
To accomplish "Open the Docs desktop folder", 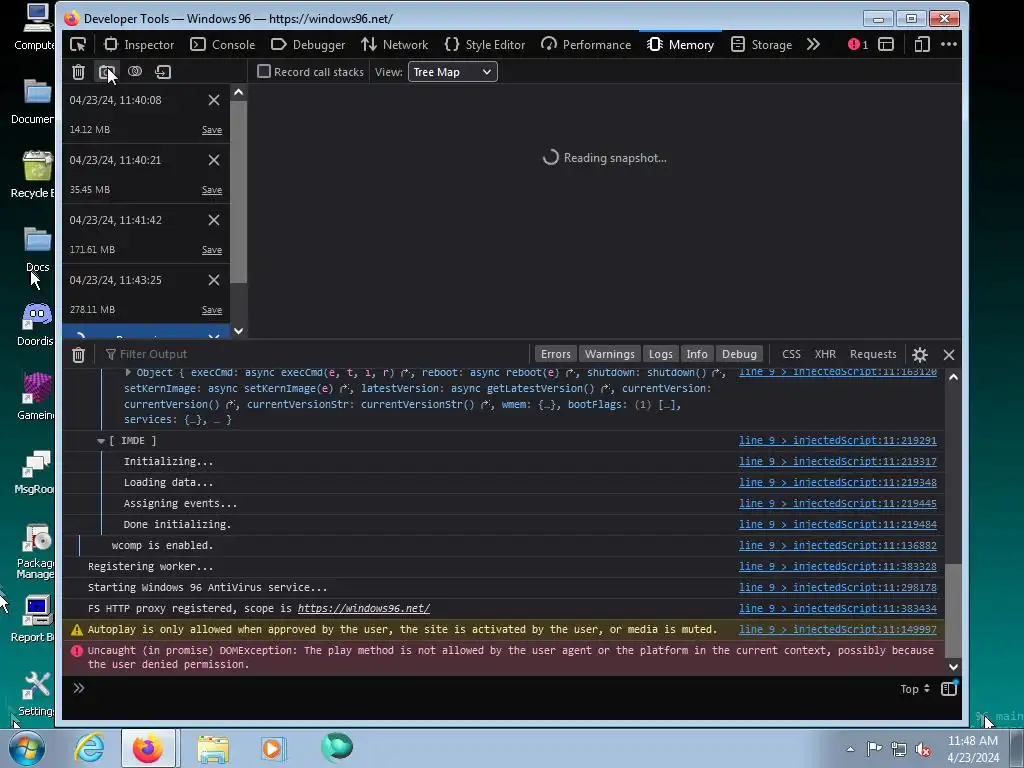I will (37, 249).
